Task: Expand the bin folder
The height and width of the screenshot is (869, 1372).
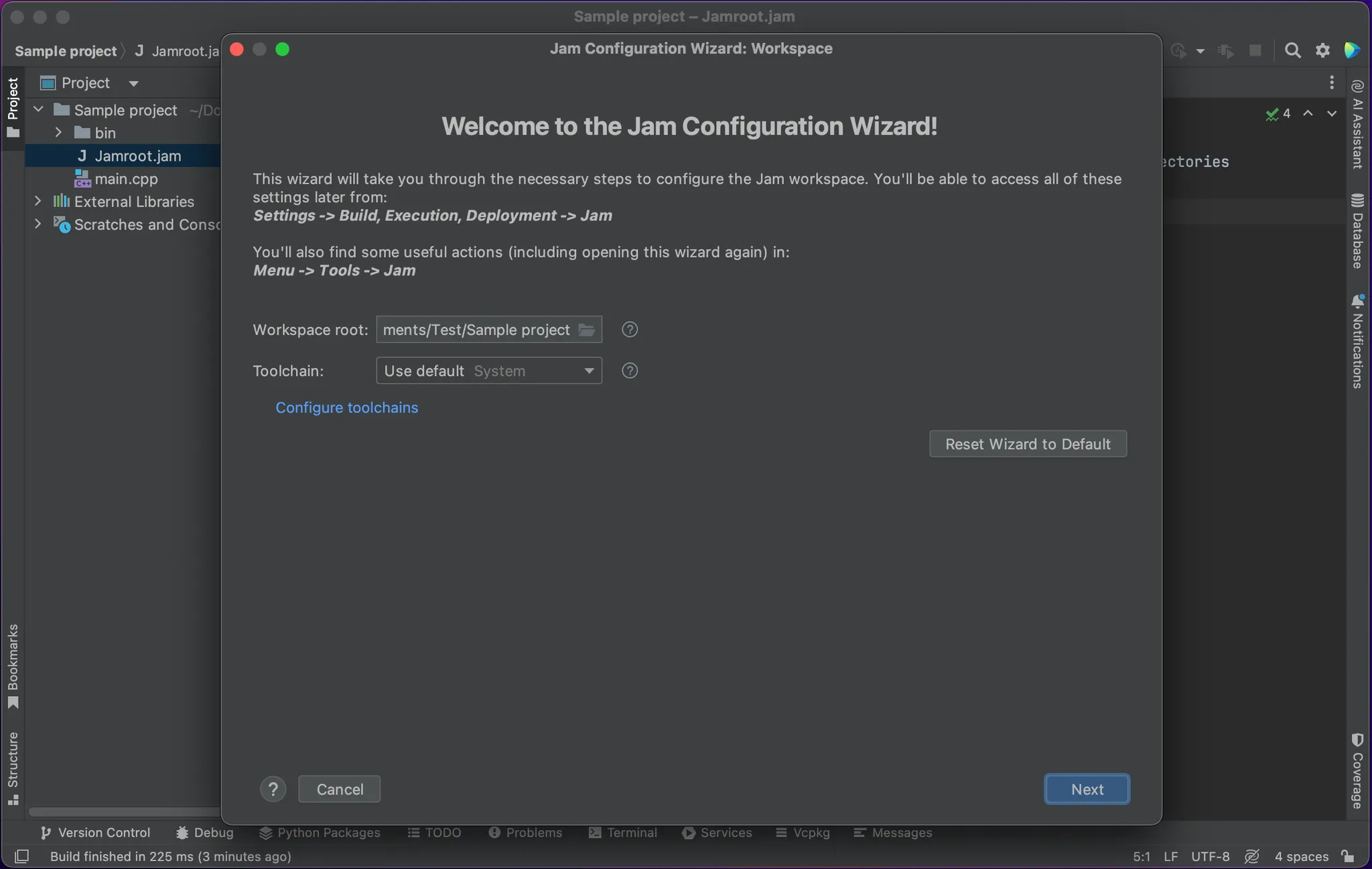Action: point(58,133)
